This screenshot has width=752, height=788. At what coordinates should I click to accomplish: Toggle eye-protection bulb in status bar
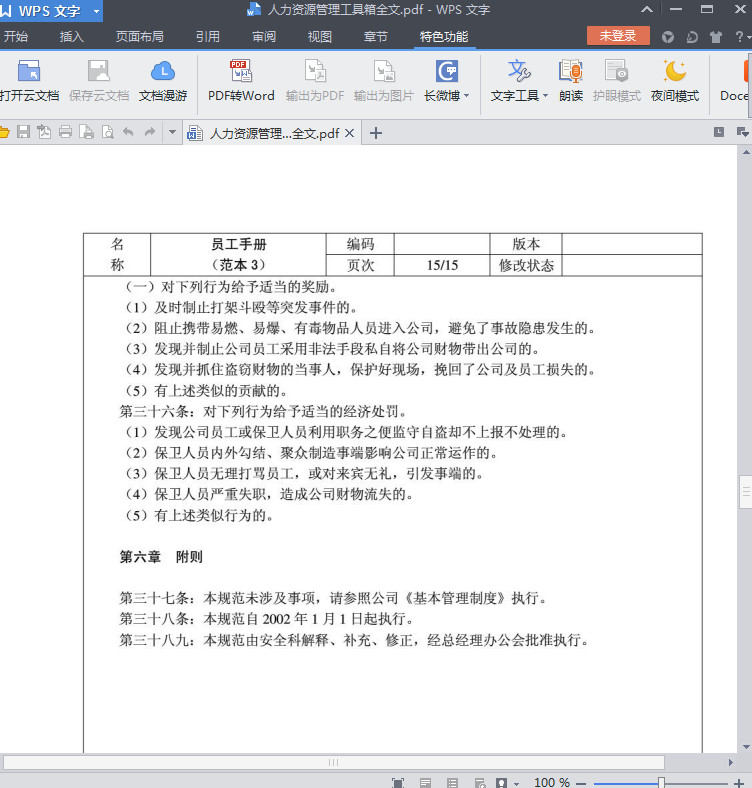click(501, 782)
